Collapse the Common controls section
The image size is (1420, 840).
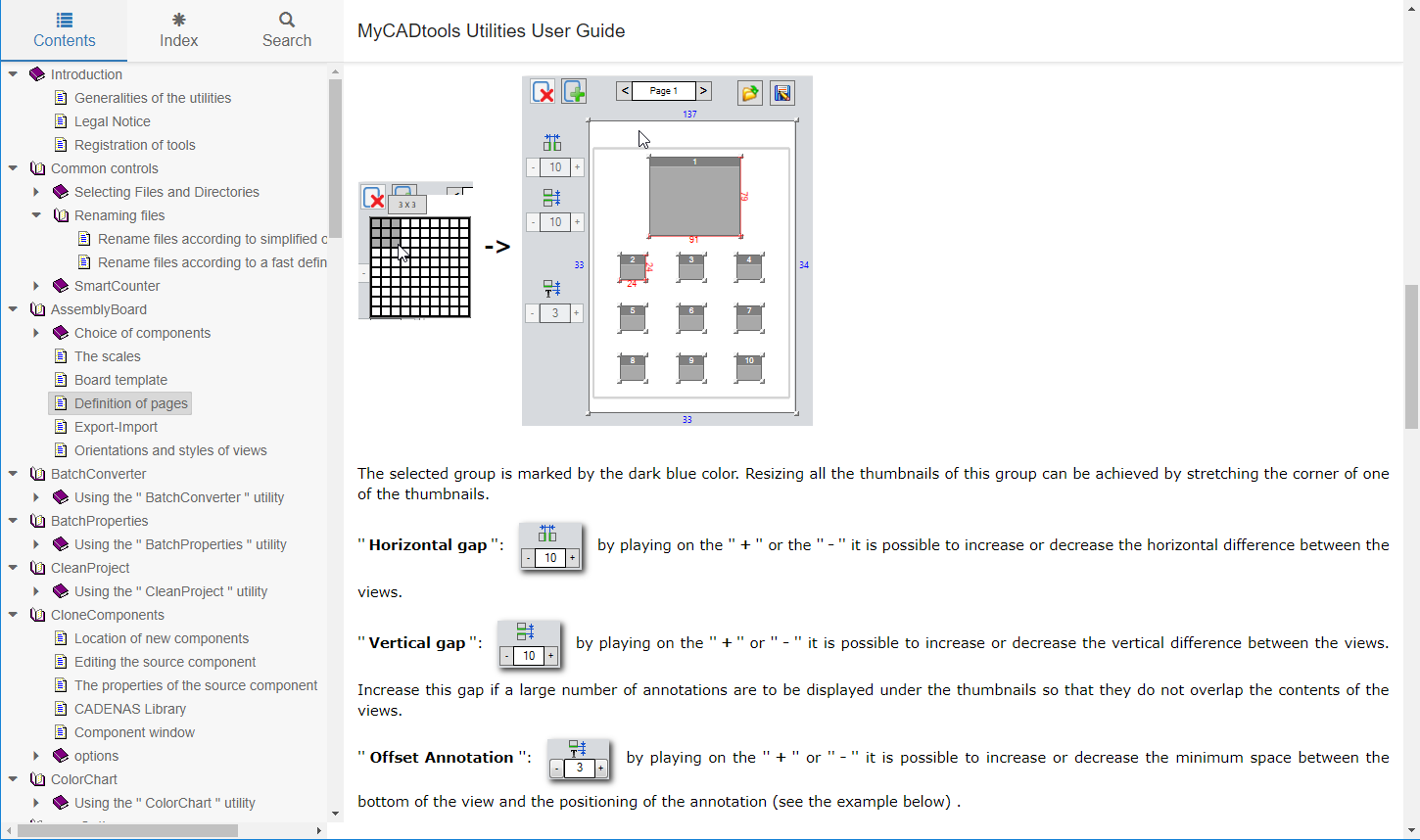click(13, 168)
